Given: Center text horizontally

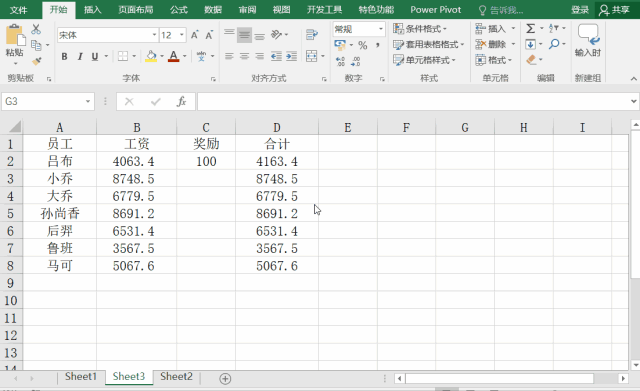Looking at the screenshot, I should click(x=244, y=56).
